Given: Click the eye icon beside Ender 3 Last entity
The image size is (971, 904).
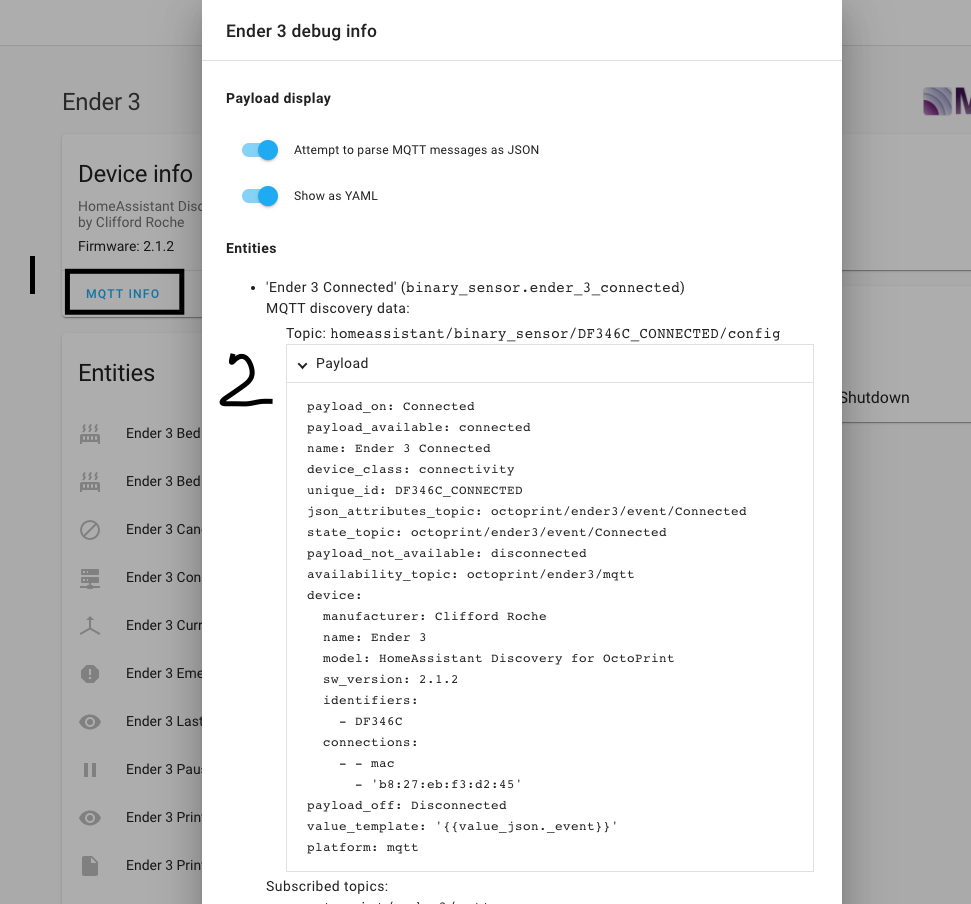Looking at the screenshot, I should pos(89,721).
